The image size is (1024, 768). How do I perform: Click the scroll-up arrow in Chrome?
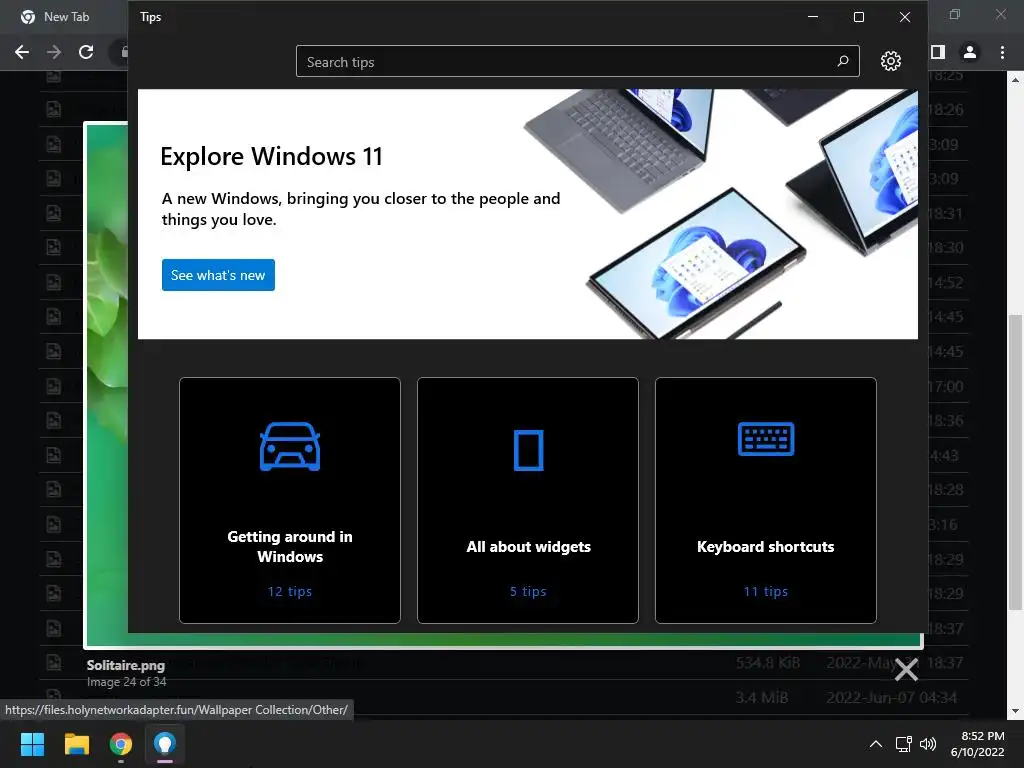point(1016,80)
